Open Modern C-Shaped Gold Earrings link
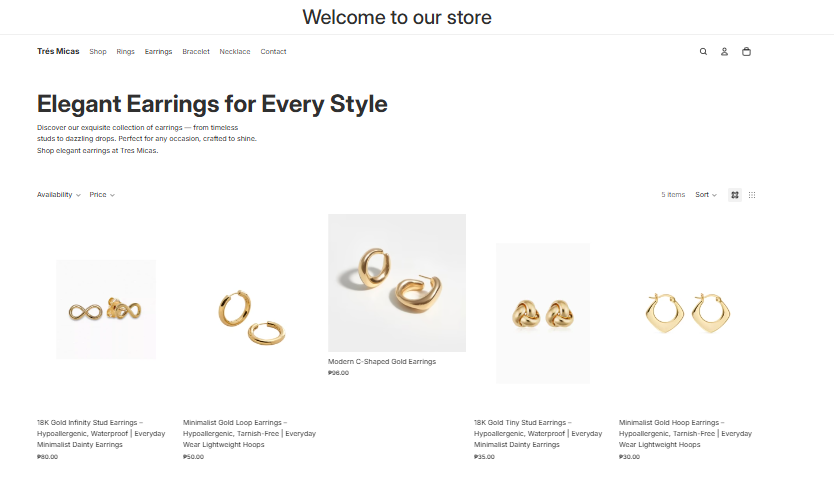This screenshot has width=834, height=497. click(x=382, y=362)
